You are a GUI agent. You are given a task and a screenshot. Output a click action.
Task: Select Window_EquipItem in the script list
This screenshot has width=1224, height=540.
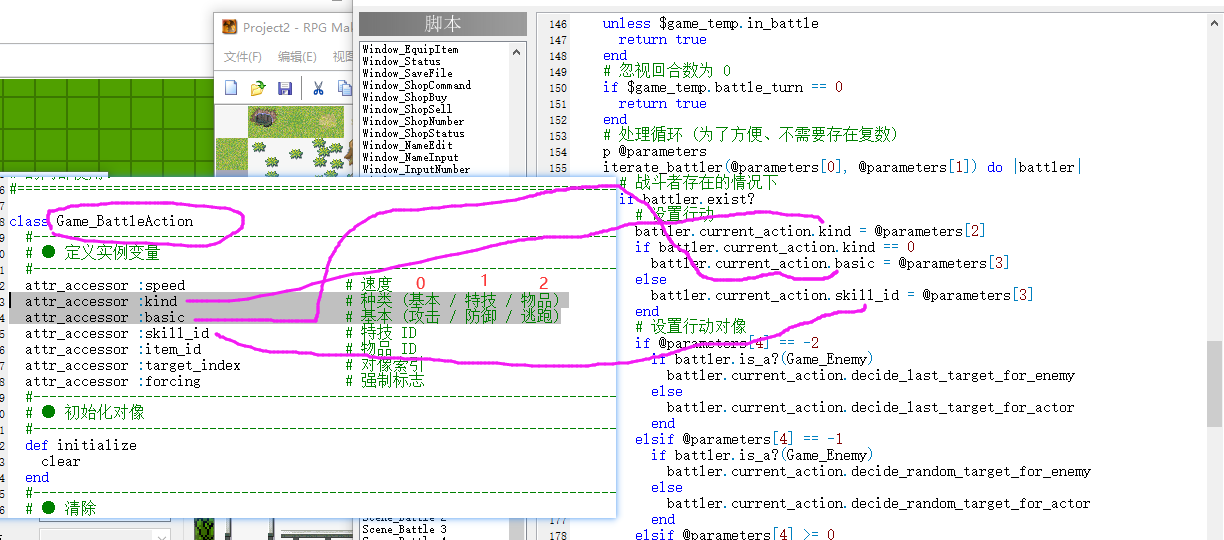click(410, 49)
